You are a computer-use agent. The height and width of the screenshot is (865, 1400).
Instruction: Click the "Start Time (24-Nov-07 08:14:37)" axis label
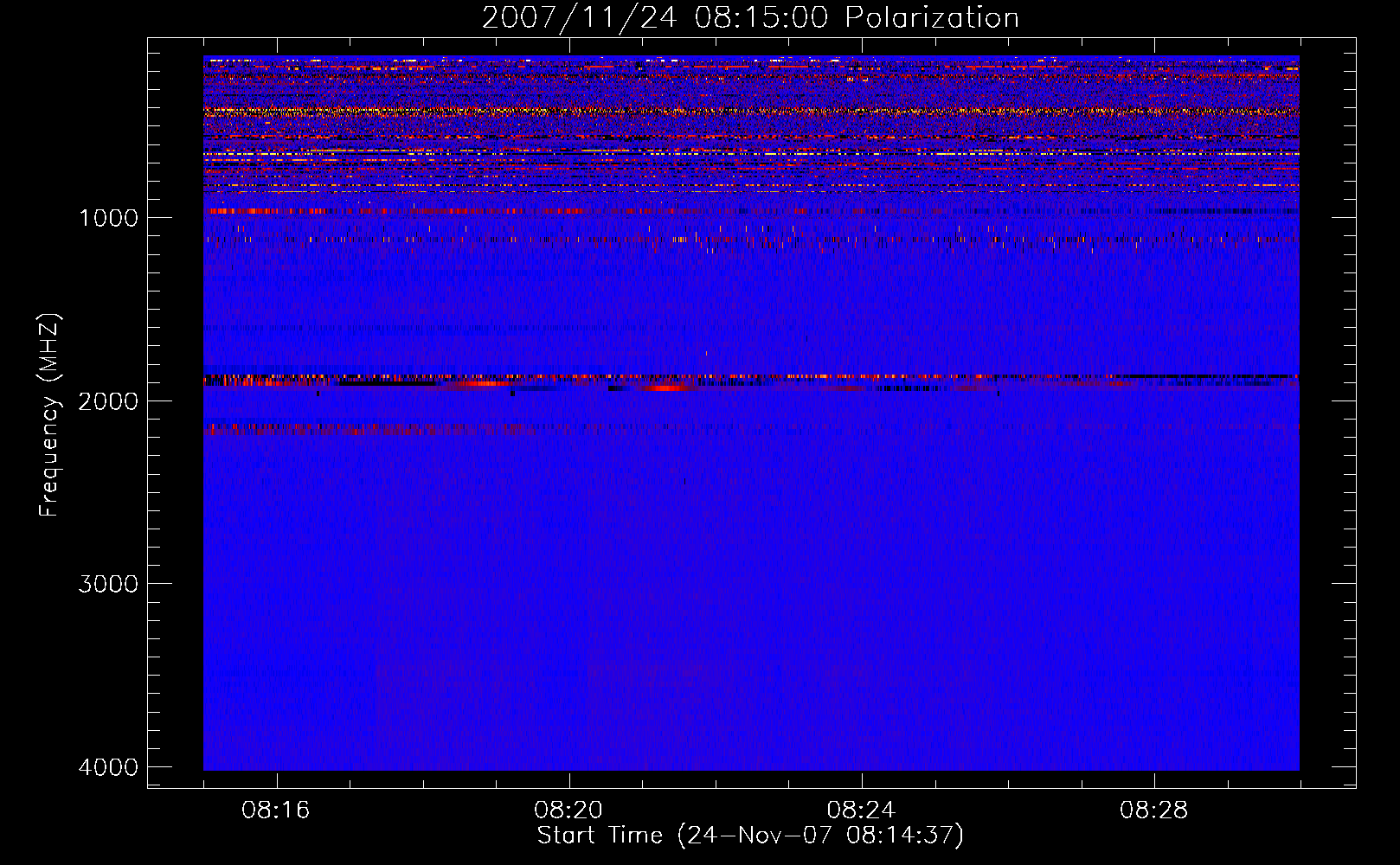coord(750,836)
